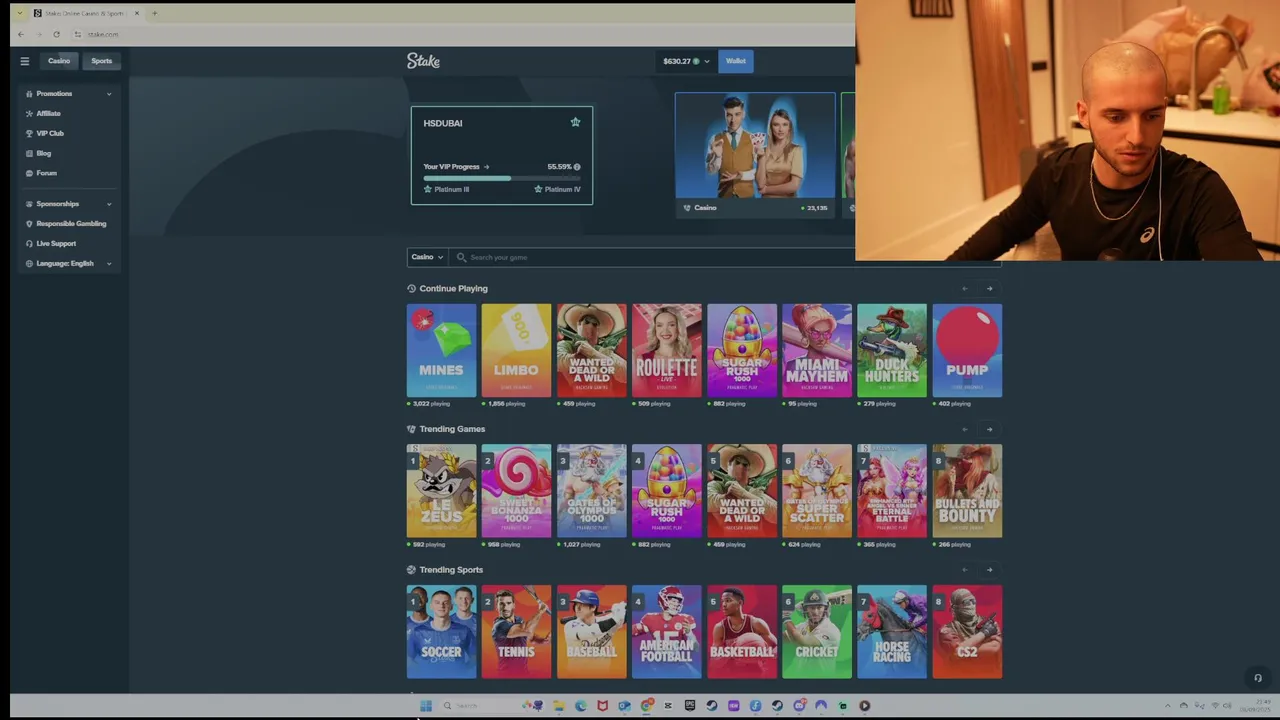Image resolution: width=1280 pixels, height=720 pixels.
Task: Open the Windows Start menu
Action: tap(426, 705)
